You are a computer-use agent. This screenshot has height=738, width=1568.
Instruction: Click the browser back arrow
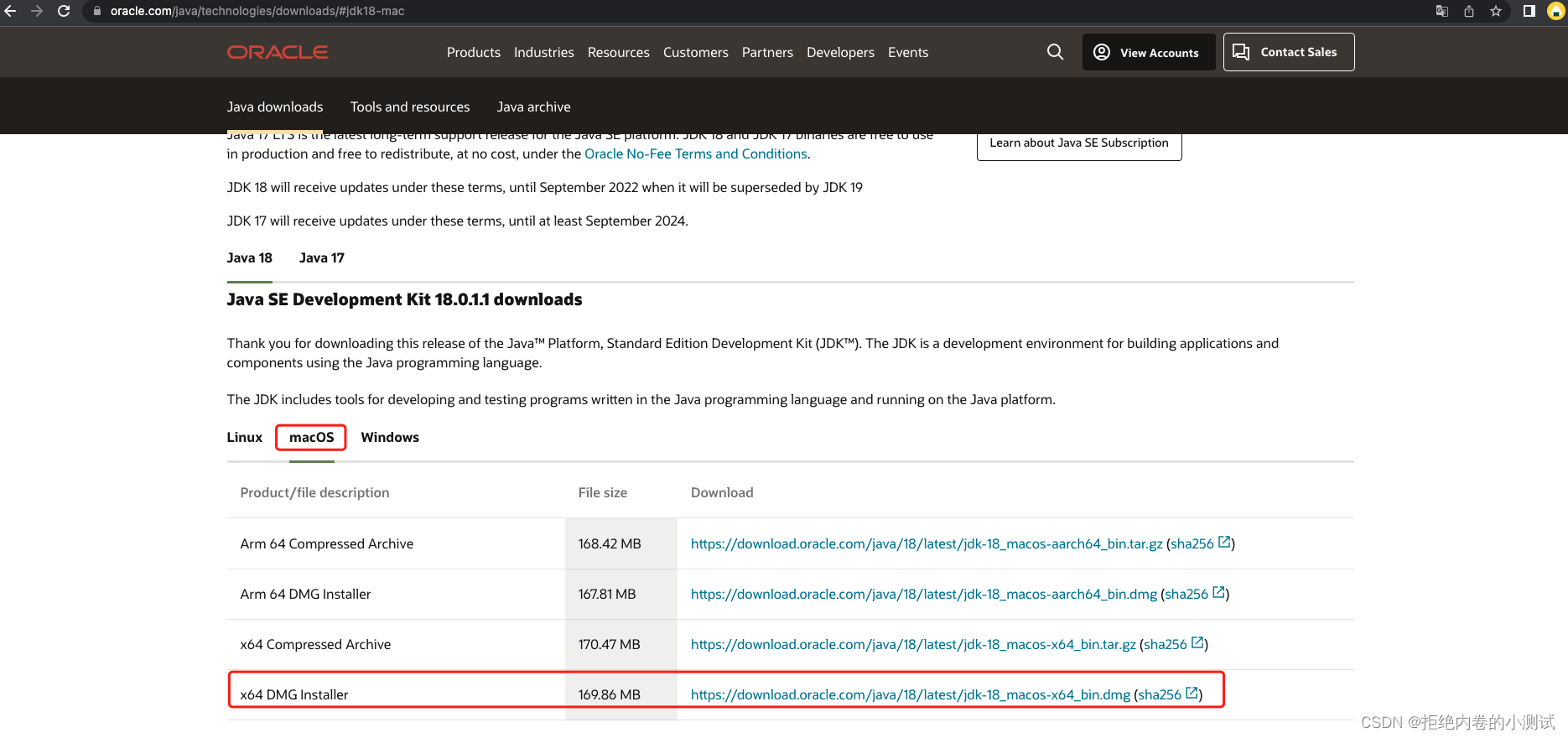10,11
